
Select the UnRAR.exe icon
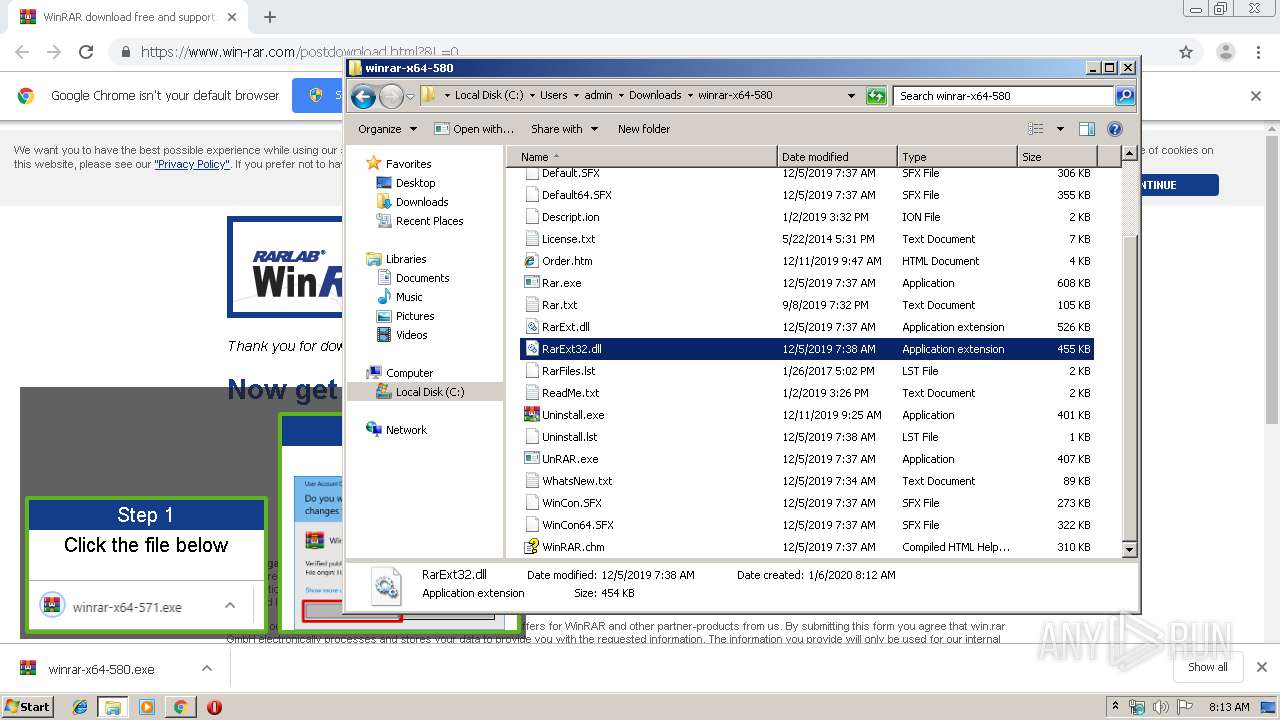(x=532, y=459)
